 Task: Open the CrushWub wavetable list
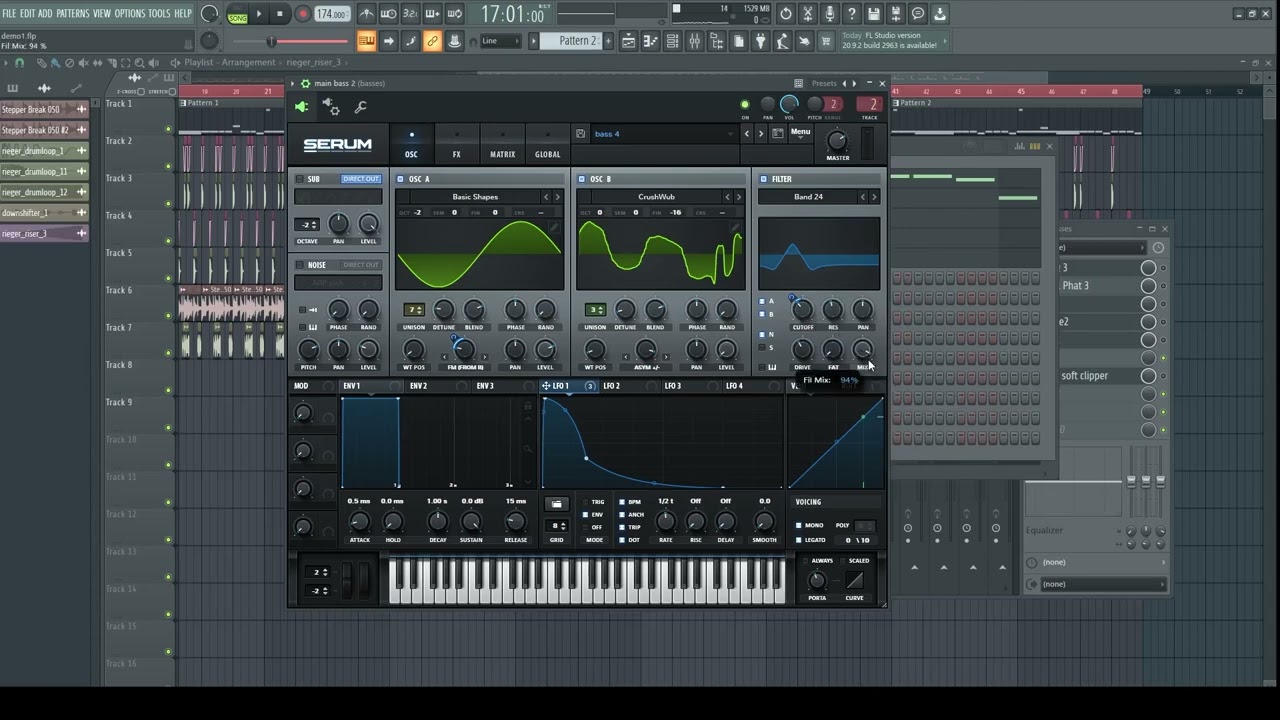click(x=656, y=197)
